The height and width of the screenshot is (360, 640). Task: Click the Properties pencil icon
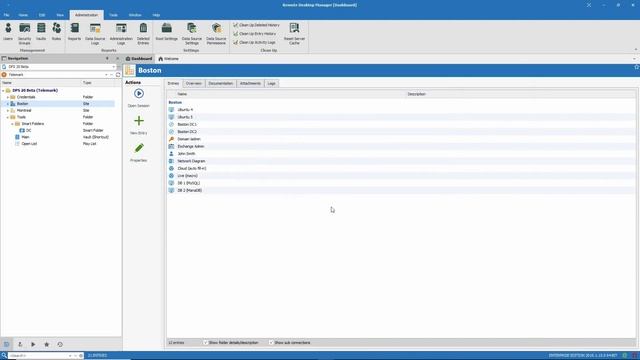[139, 148]
